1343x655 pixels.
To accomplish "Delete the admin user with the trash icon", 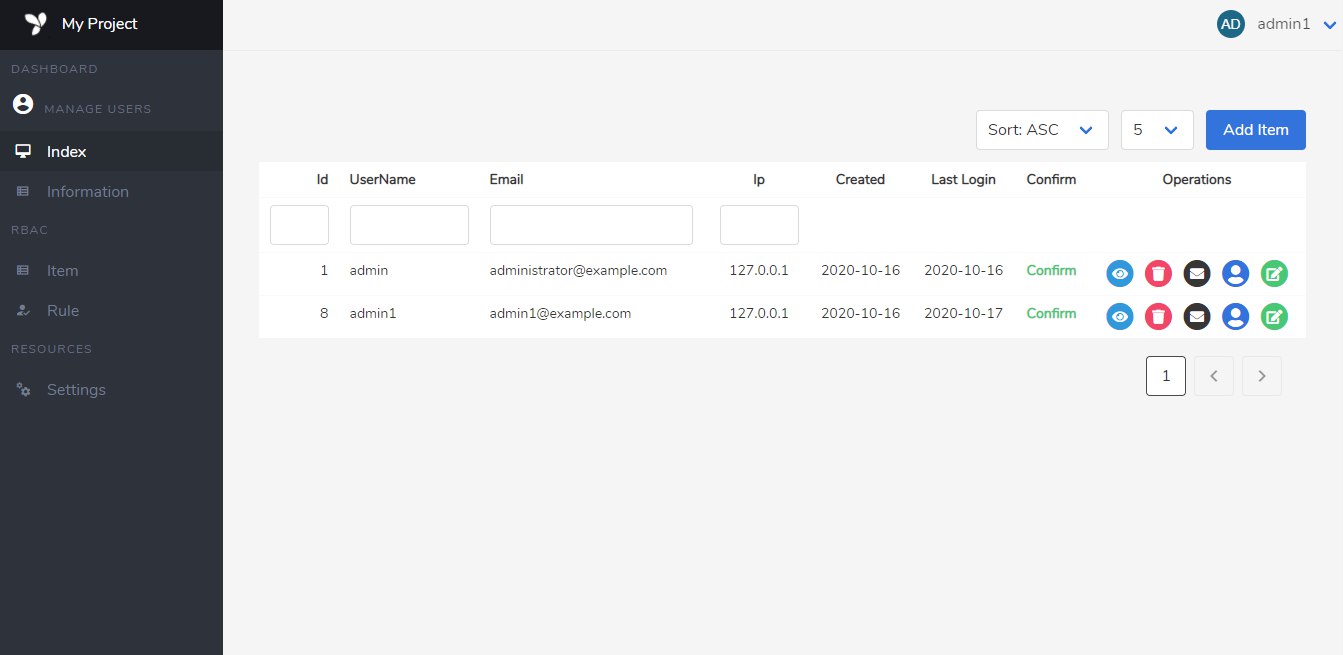I will (1158, 273).
